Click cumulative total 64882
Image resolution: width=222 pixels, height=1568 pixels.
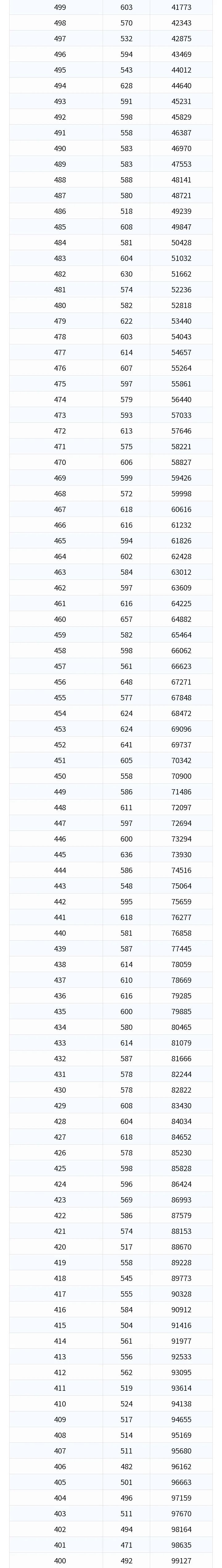pos(181,619)
